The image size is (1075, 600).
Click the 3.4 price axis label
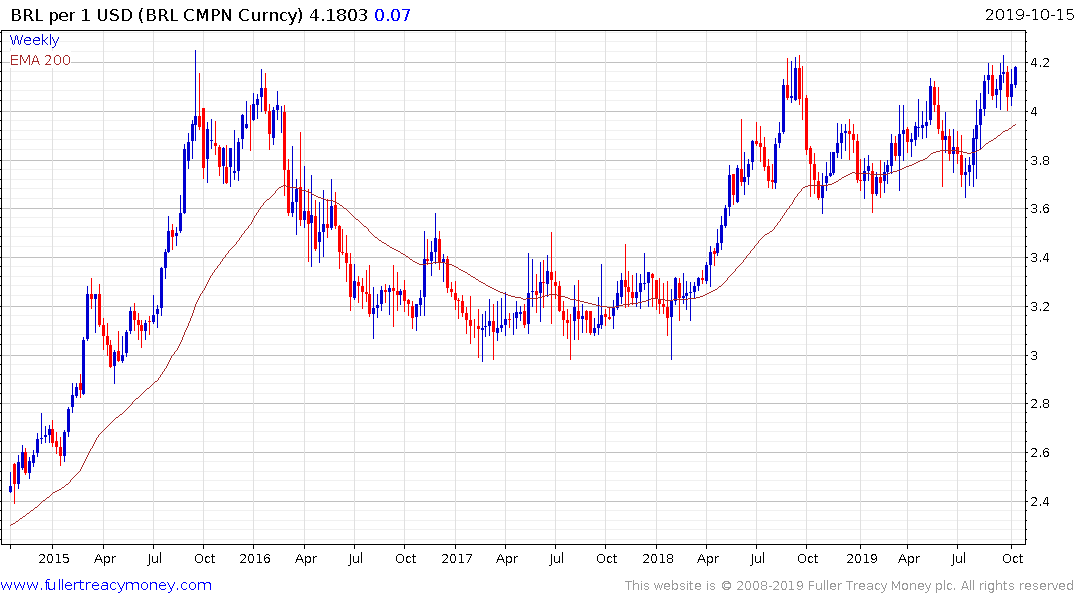coord(1040,258)
